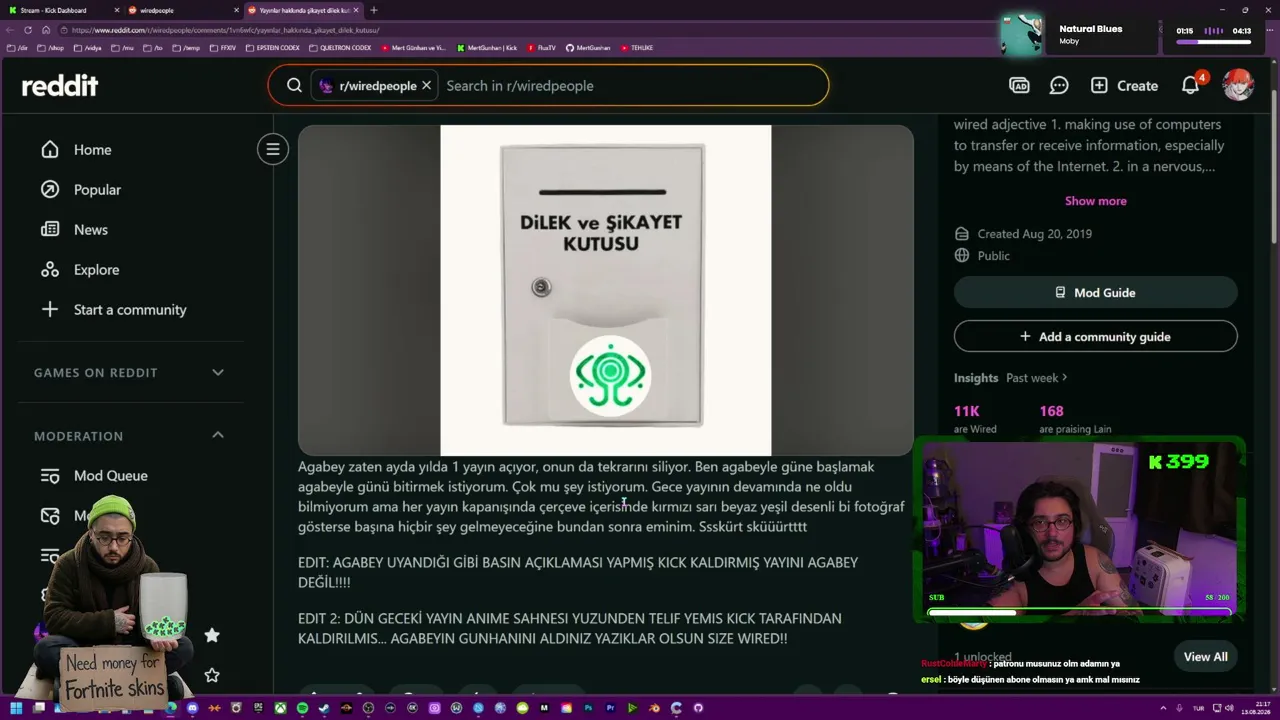
Task: Click the Create post button
Action: tap(1124, 86)
